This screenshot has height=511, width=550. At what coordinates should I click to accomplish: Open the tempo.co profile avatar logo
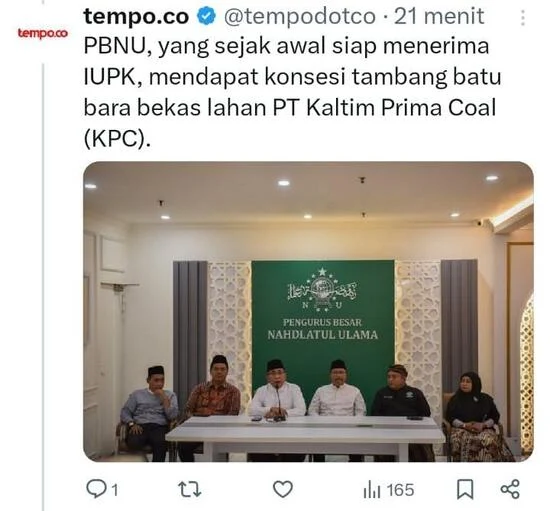[x=43, y=33]
